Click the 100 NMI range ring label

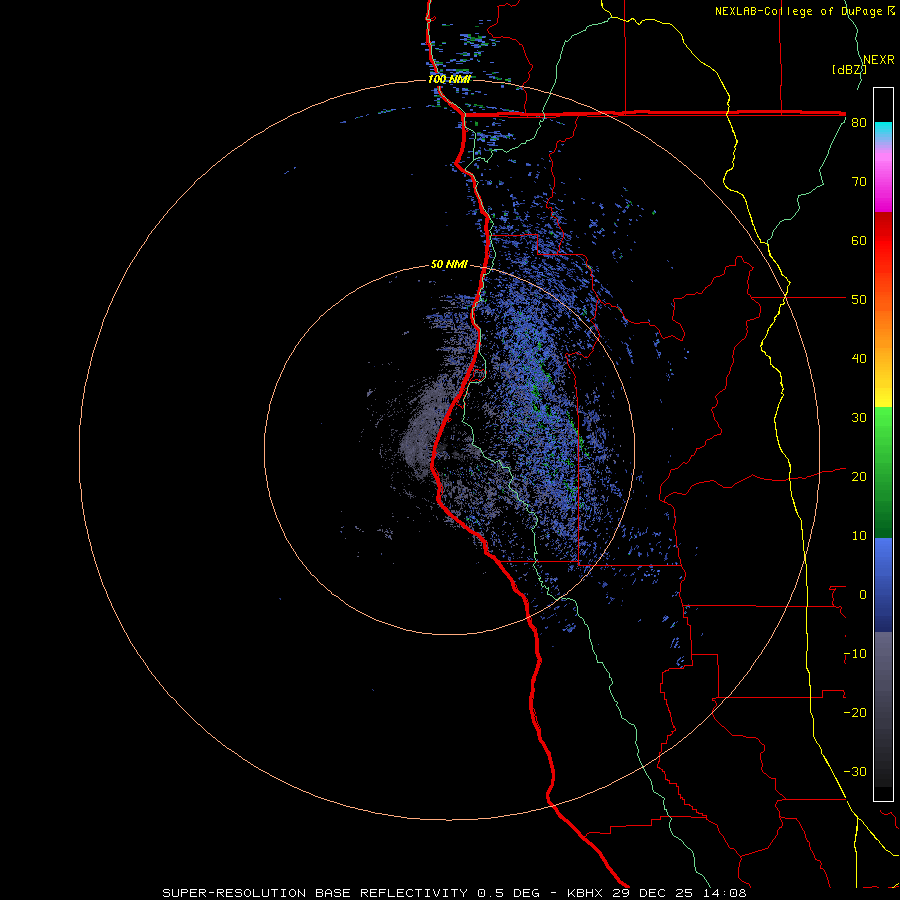point(449,79)
